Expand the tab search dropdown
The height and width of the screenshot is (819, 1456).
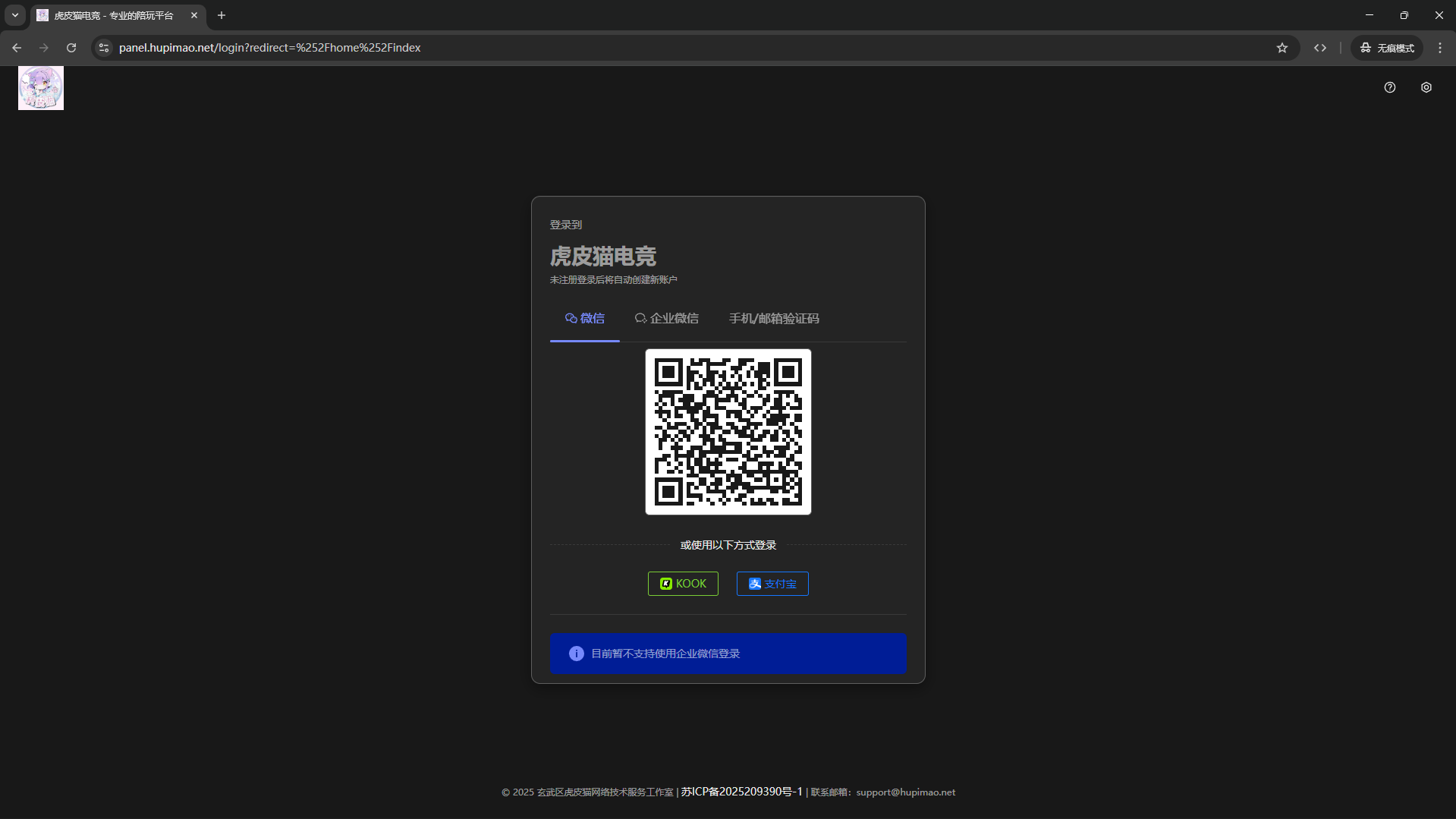[x=15, y=15]
